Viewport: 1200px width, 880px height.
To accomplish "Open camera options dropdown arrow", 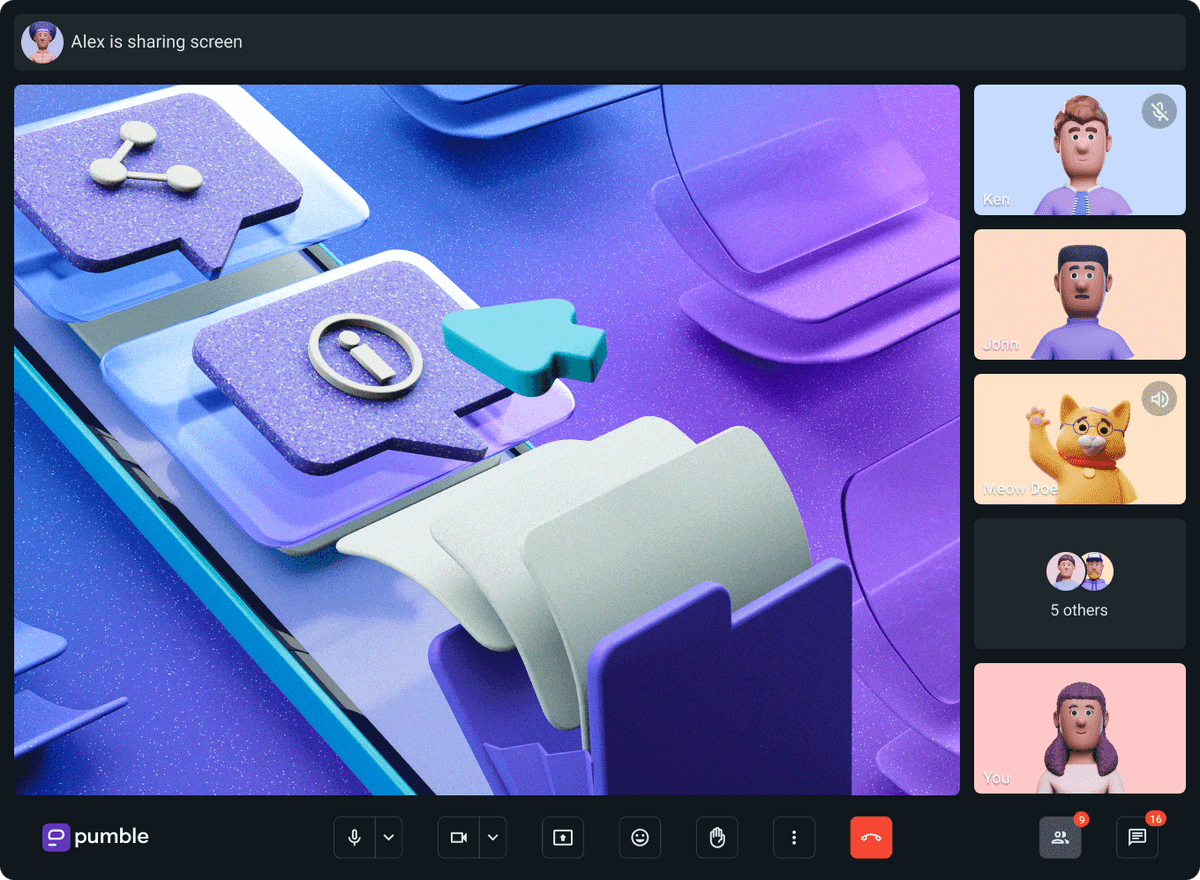I will pos(493,838).
